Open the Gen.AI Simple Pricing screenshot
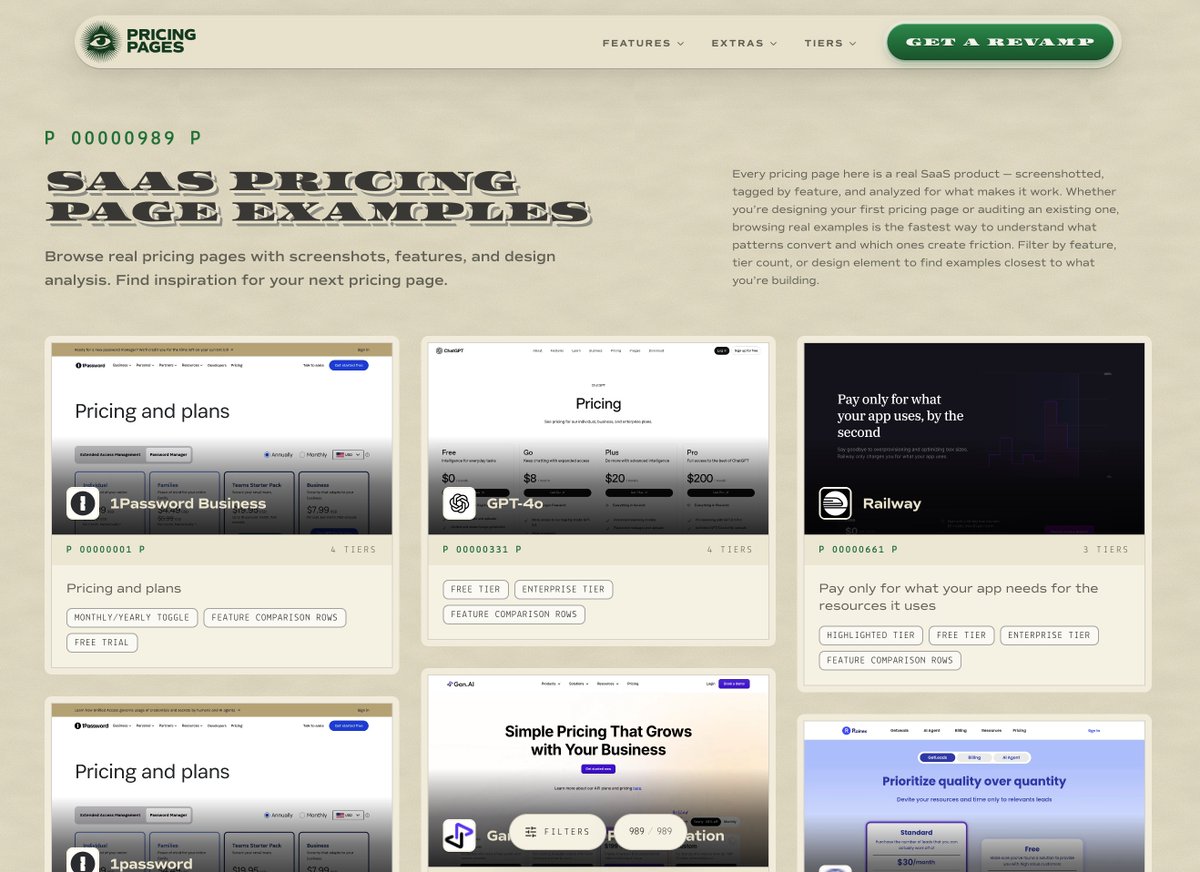Screen dimensions: 1200x872 (x=598, y=771)
